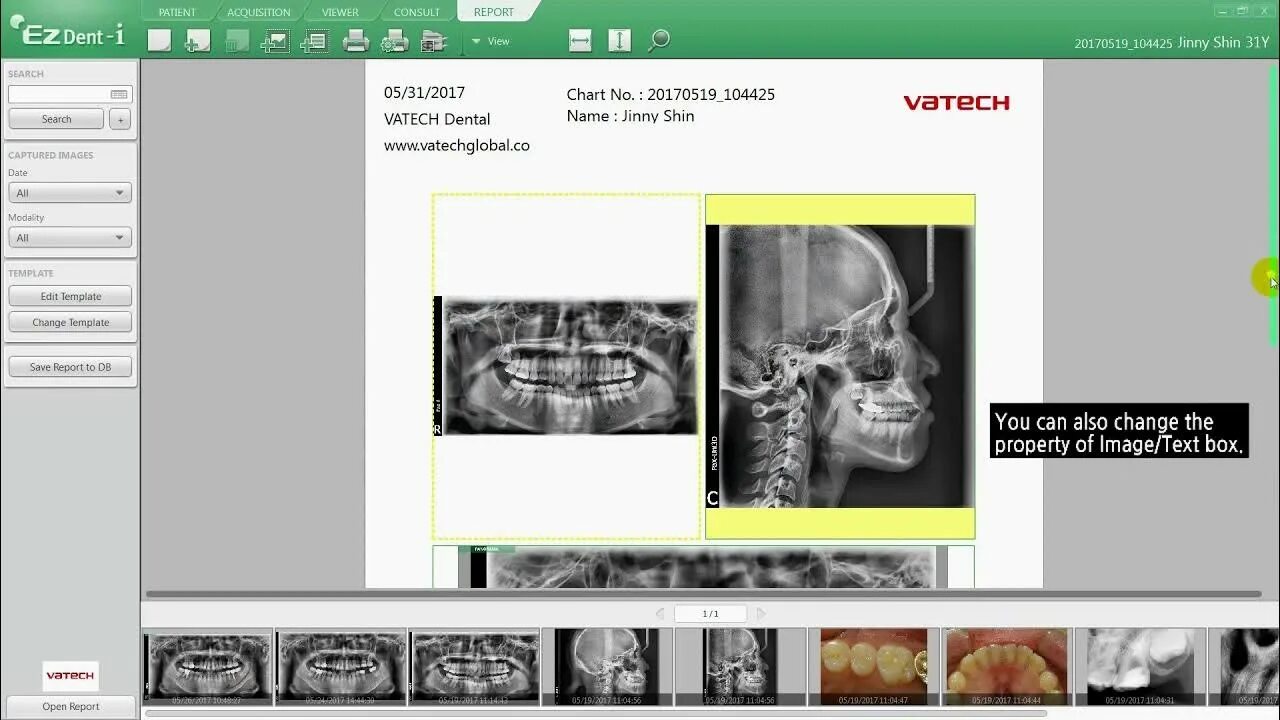The height and width of the screenshot is (720, 1280).
Task: Click the Search button
Action: click(x=56, y=119)
